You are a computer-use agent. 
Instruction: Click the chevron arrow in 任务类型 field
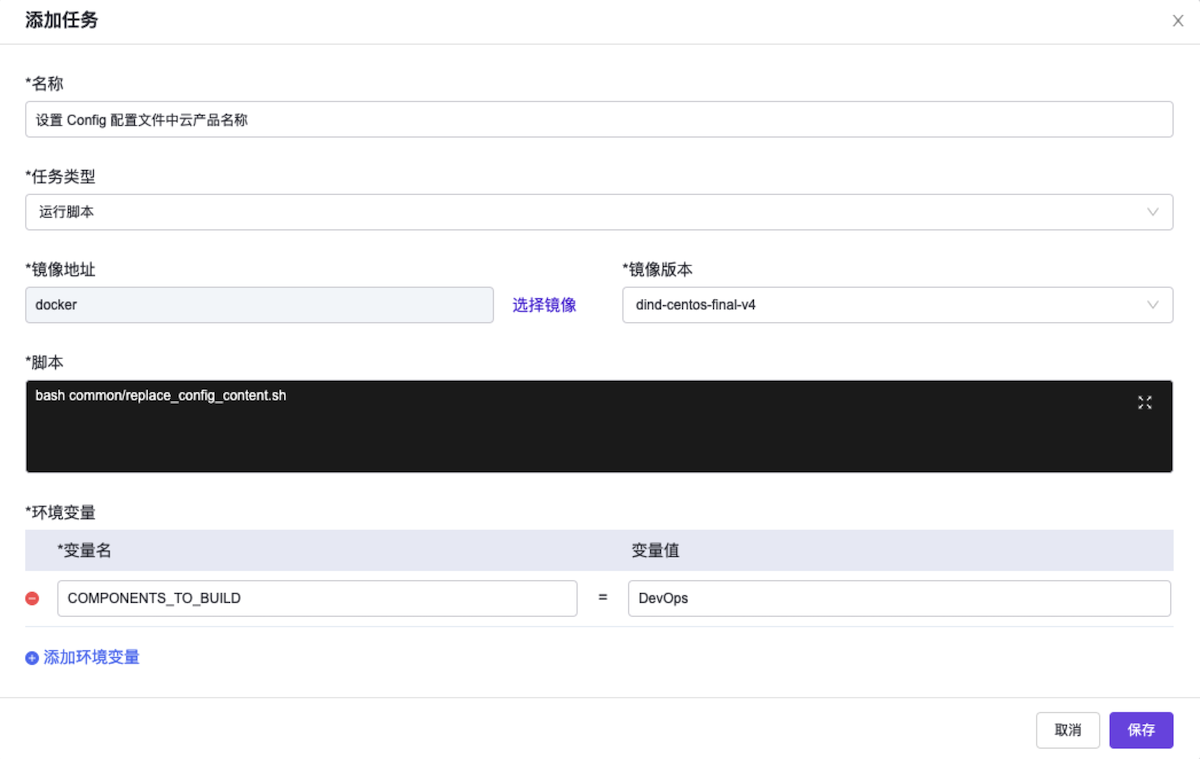(x=1153, y=212)
